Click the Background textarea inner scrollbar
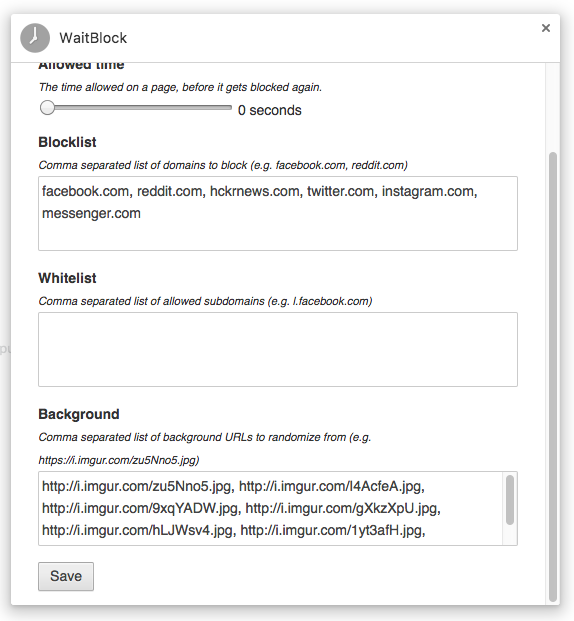The height and width of the screenshot is (621, 574). coord(510,500)
